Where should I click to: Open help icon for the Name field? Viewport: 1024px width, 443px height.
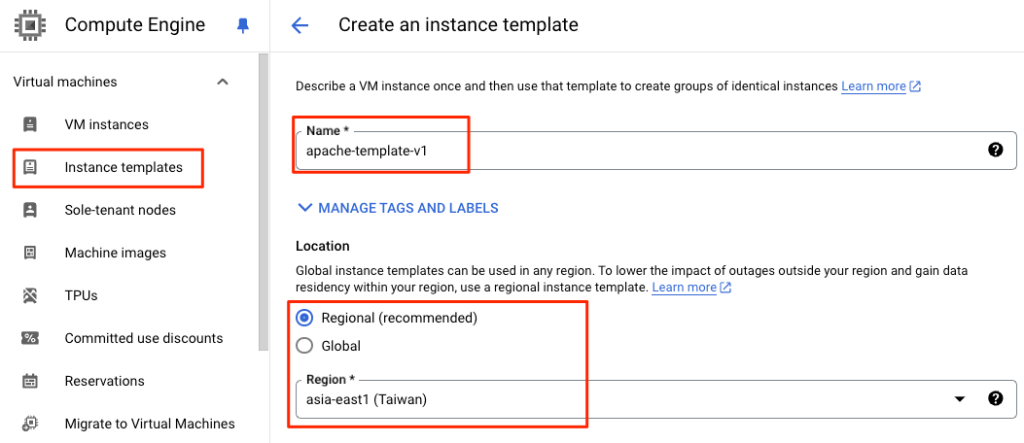point(995,150)
